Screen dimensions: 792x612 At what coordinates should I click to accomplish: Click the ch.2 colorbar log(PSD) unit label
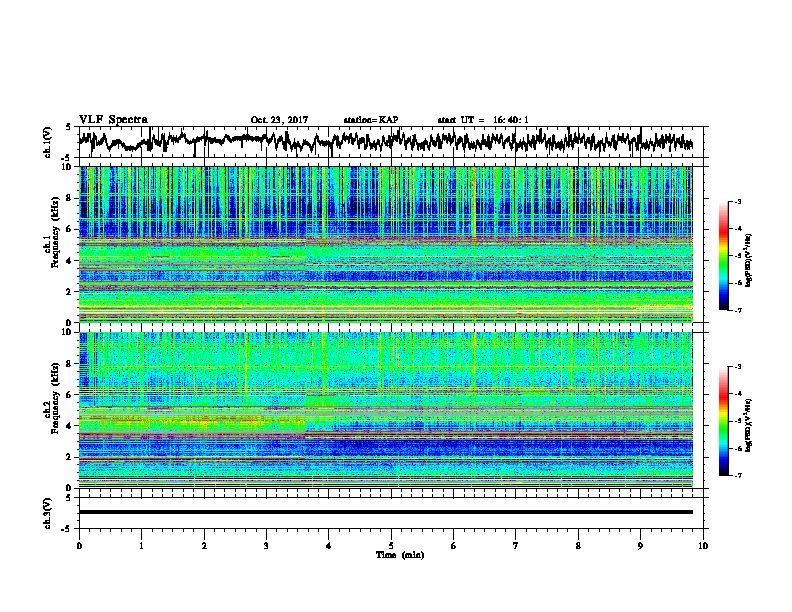[x=749, y=426]
